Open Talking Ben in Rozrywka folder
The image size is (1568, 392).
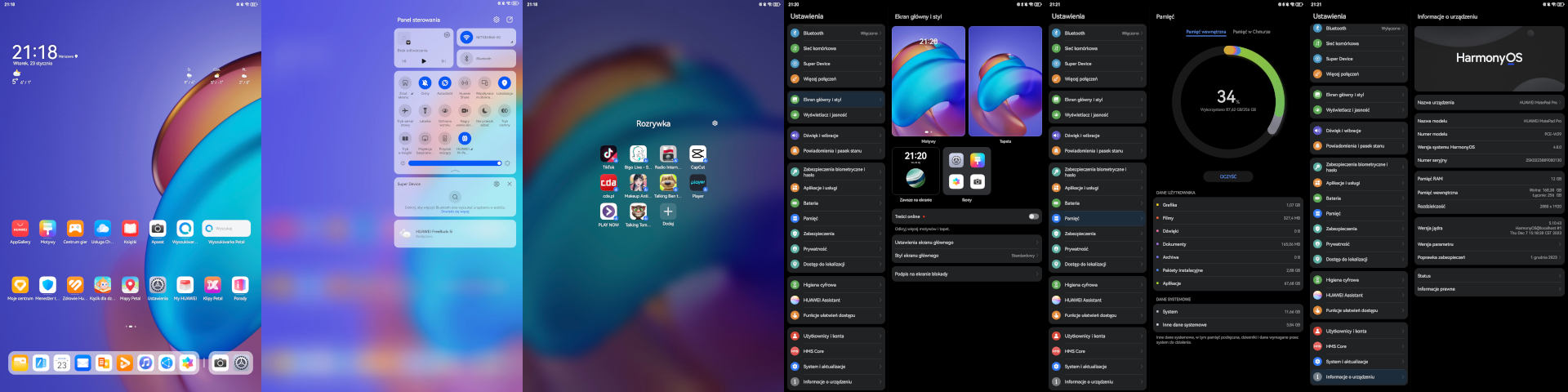pyautogui.click(x=668, y=182)
